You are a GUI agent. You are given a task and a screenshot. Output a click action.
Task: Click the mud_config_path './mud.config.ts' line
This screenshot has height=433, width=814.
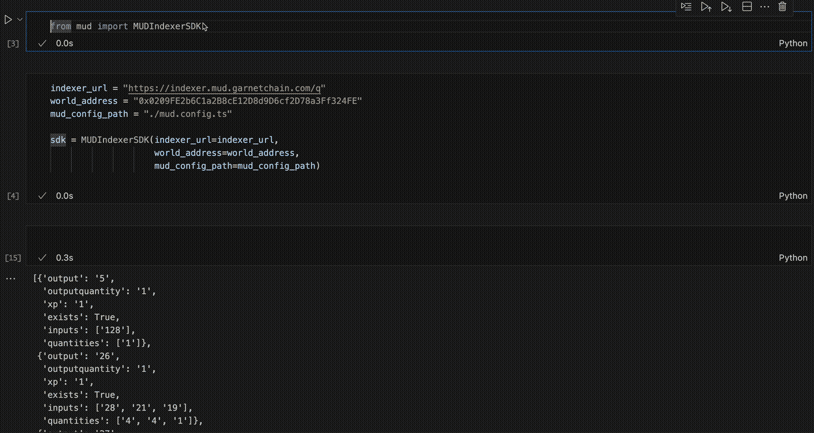click(x=141, y=114)
